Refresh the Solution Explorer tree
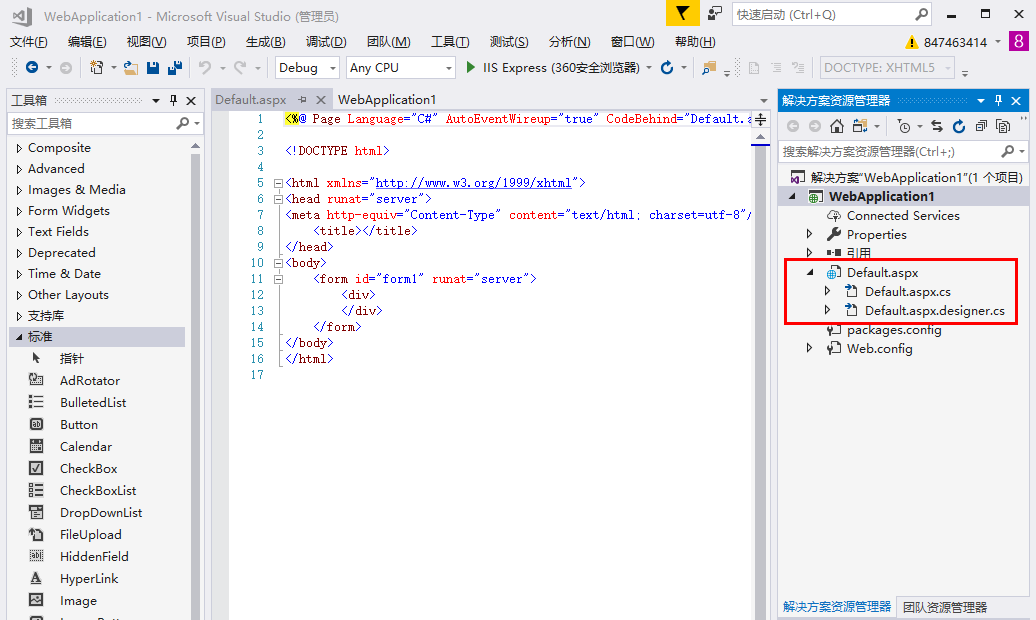The height and width of the screenshot is (620, 1036). pyautogui.click(x=959, y=126)
